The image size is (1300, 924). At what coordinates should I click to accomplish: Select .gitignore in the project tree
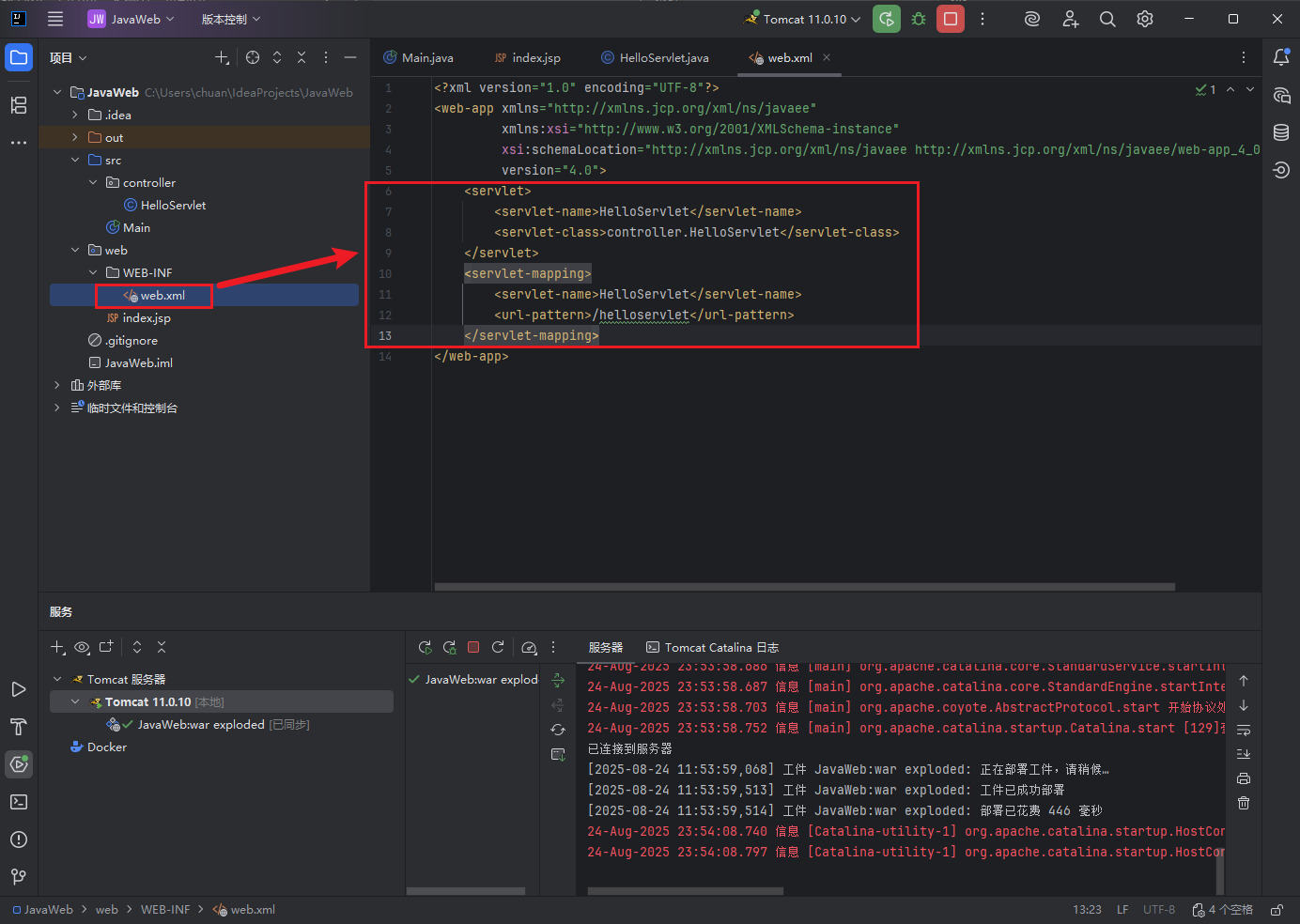point(123,340)
